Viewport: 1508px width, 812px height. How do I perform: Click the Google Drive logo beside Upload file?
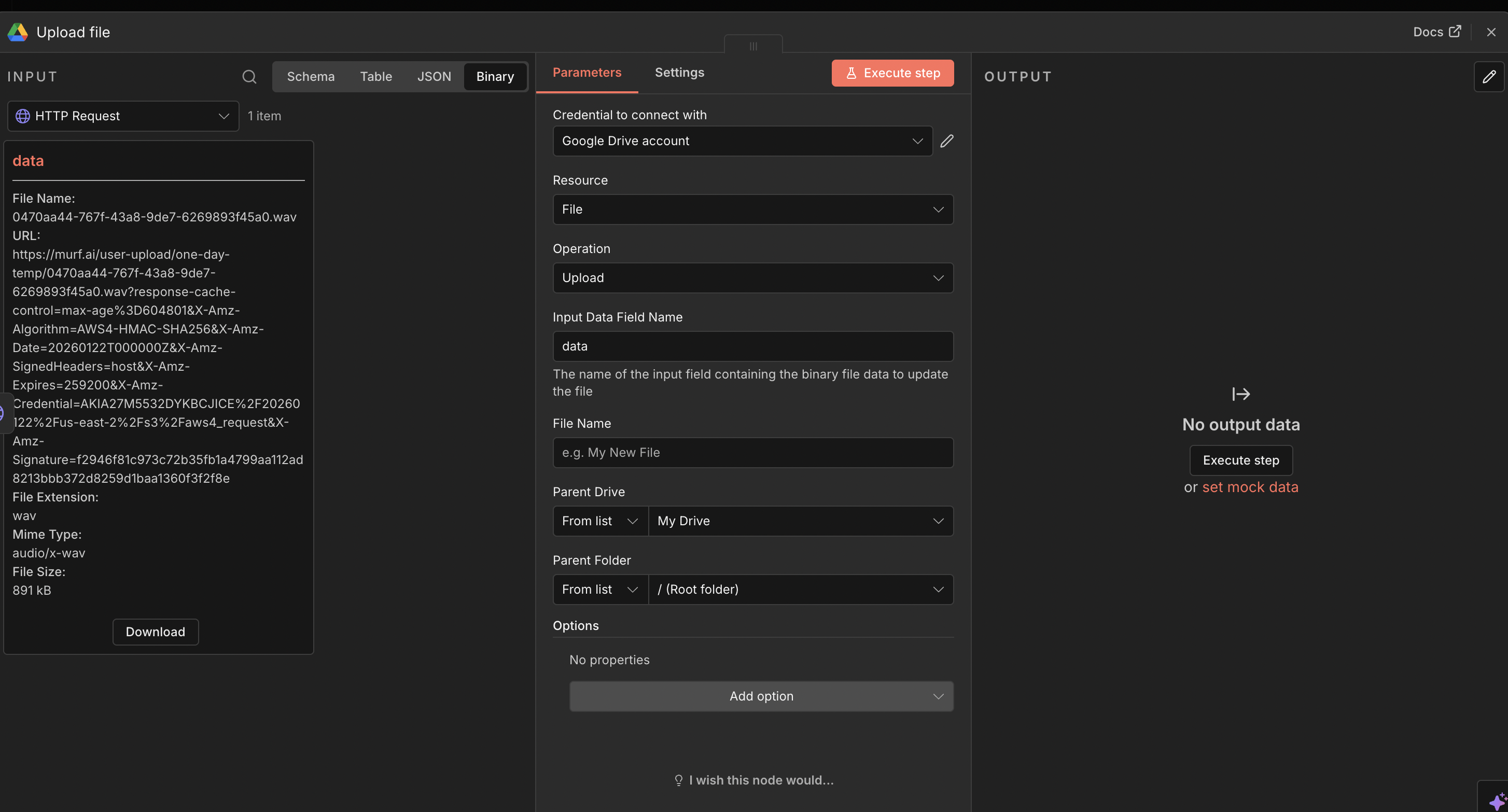click(x=18, y=32)
